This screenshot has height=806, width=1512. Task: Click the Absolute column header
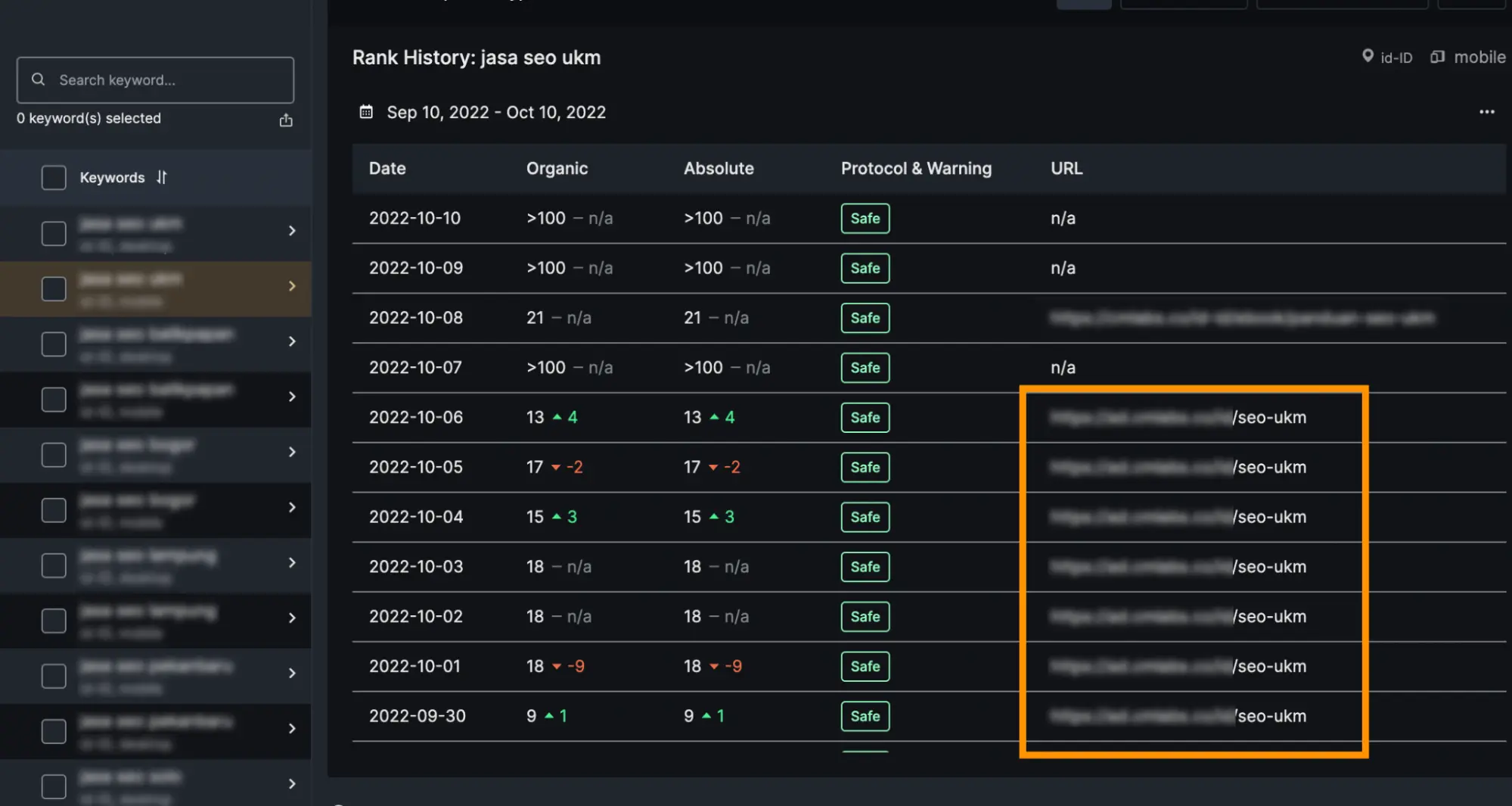tap(719, 168)
